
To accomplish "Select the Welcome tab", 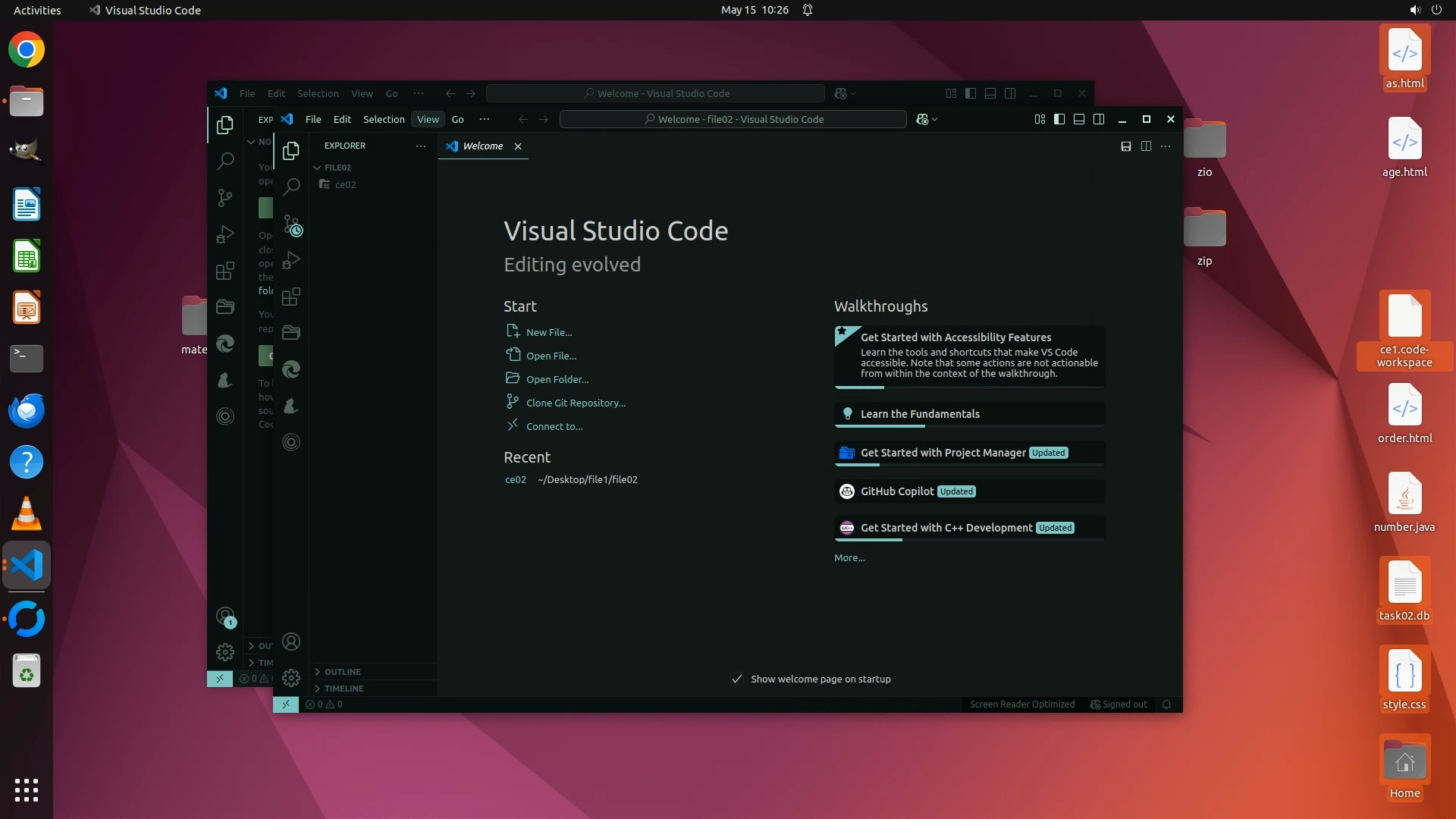I will pyautogui.click(x=482, y=146).
